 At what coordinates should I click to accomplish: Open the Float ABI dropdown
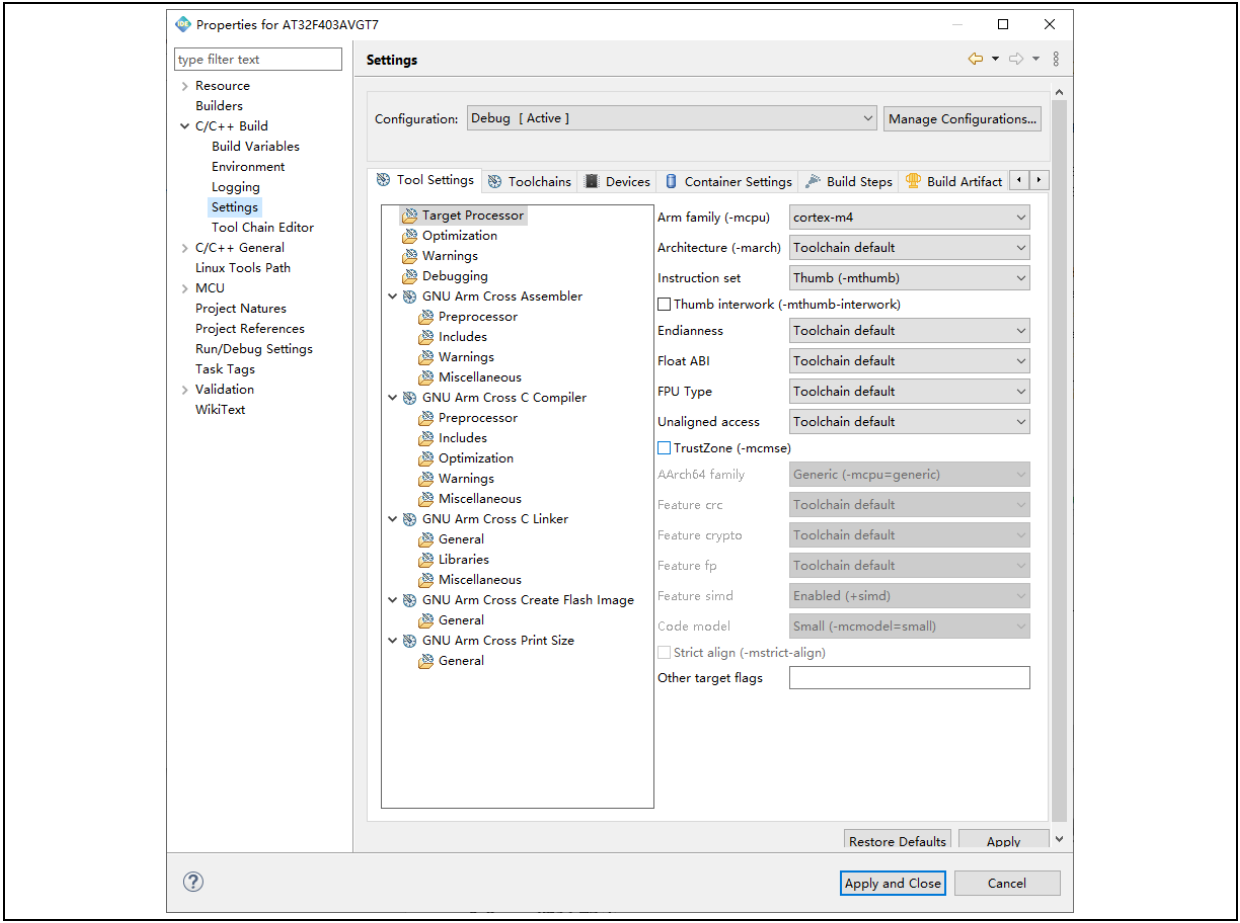[x=909, y=361]
